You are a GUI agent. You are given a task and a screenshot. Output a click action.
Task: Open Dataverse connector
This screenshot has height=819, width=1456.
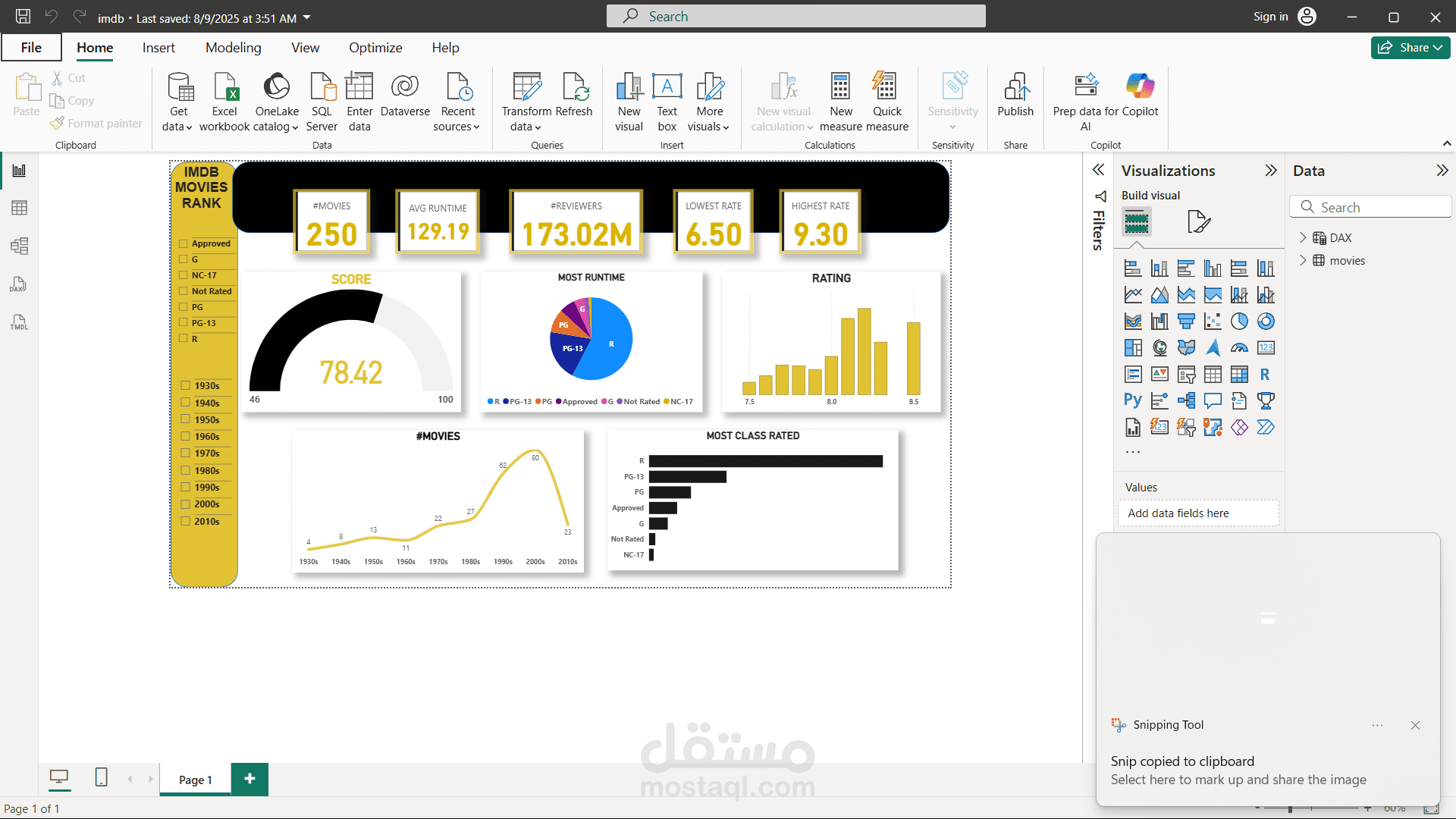(405, 95)
